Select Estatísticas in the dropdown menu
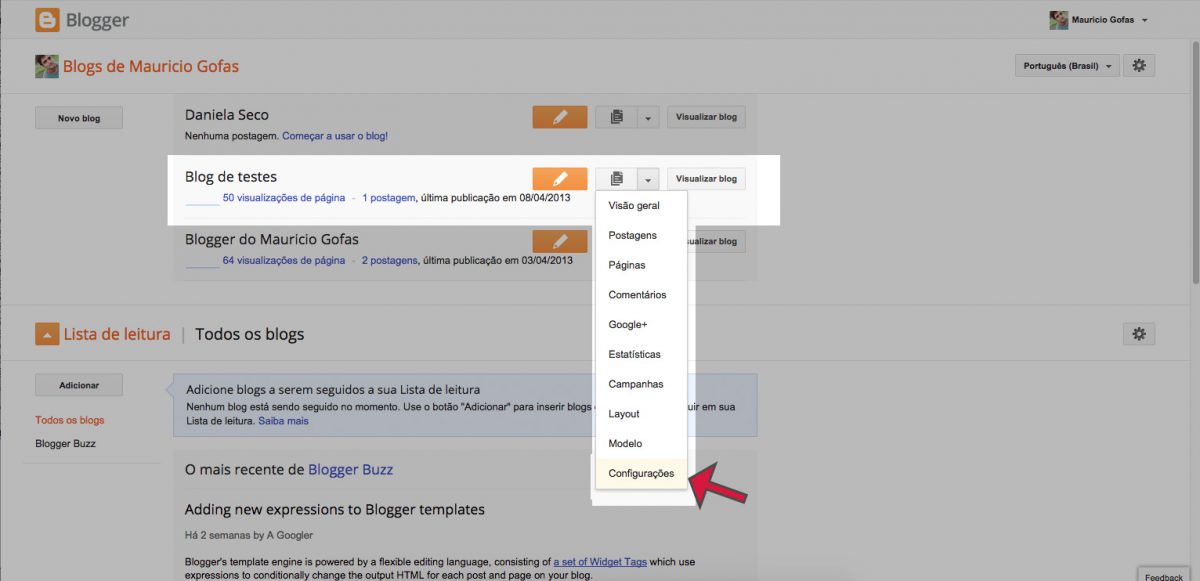 click(x=641, y=354)
